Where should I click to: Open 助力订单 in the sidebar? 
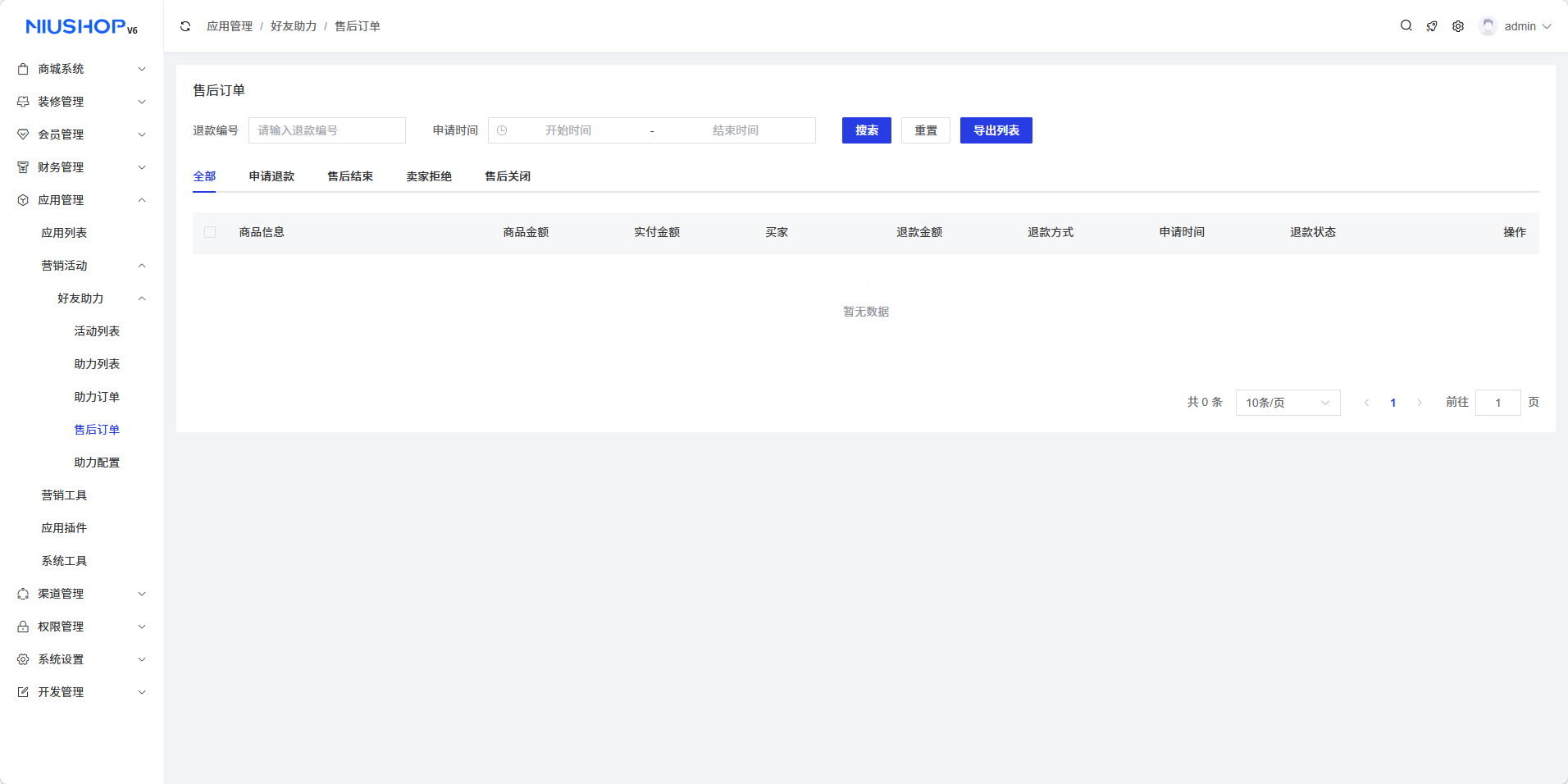[97, 397]
